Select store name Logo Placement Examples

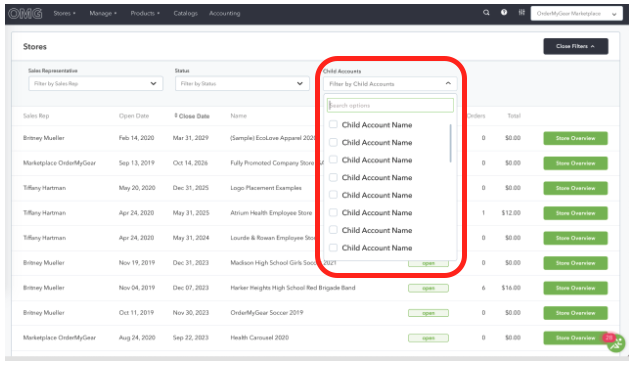point(266,188)
